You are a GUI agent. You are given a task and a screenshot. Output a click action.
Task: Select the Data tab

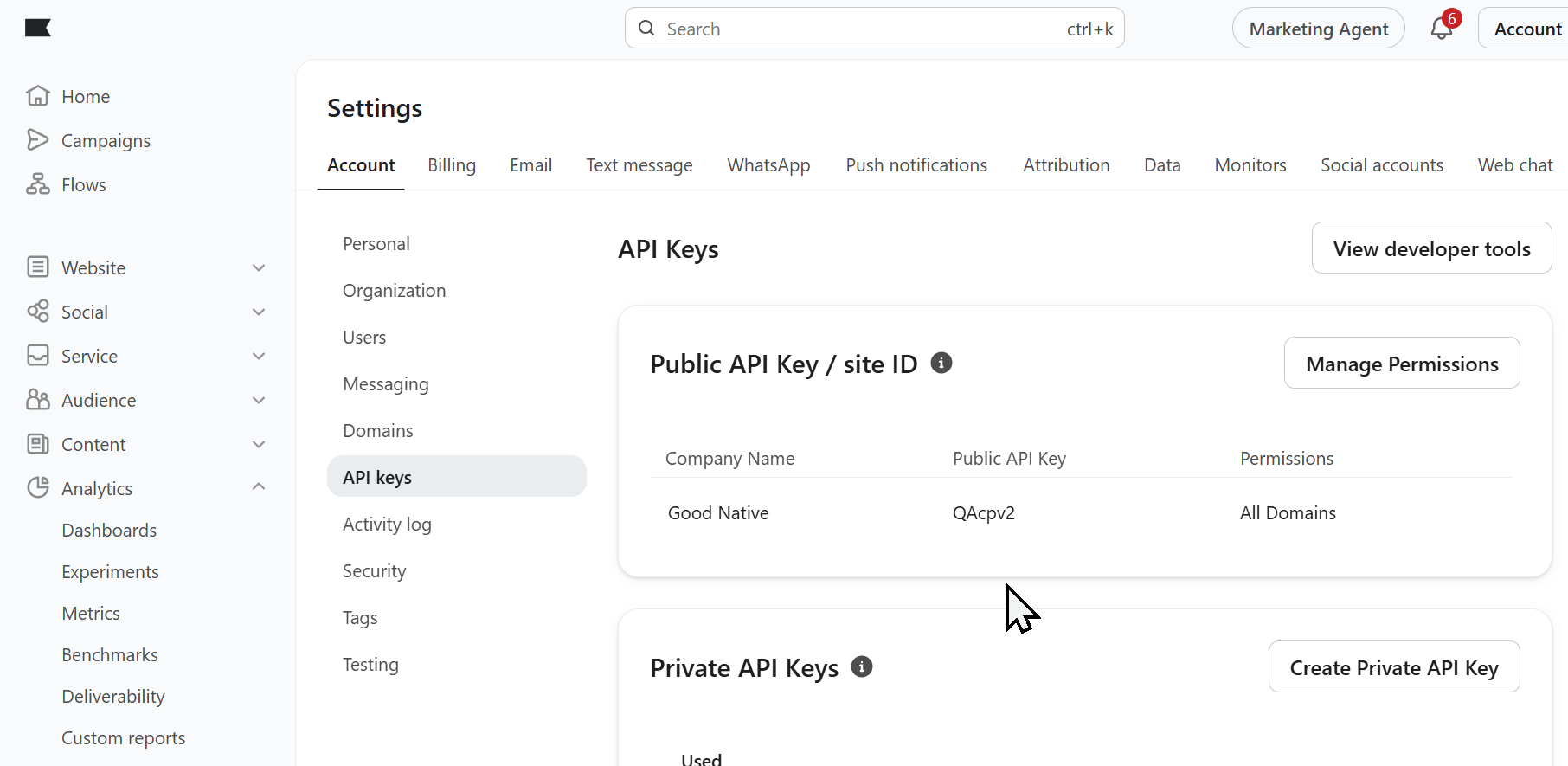[x=1162, y=165]
